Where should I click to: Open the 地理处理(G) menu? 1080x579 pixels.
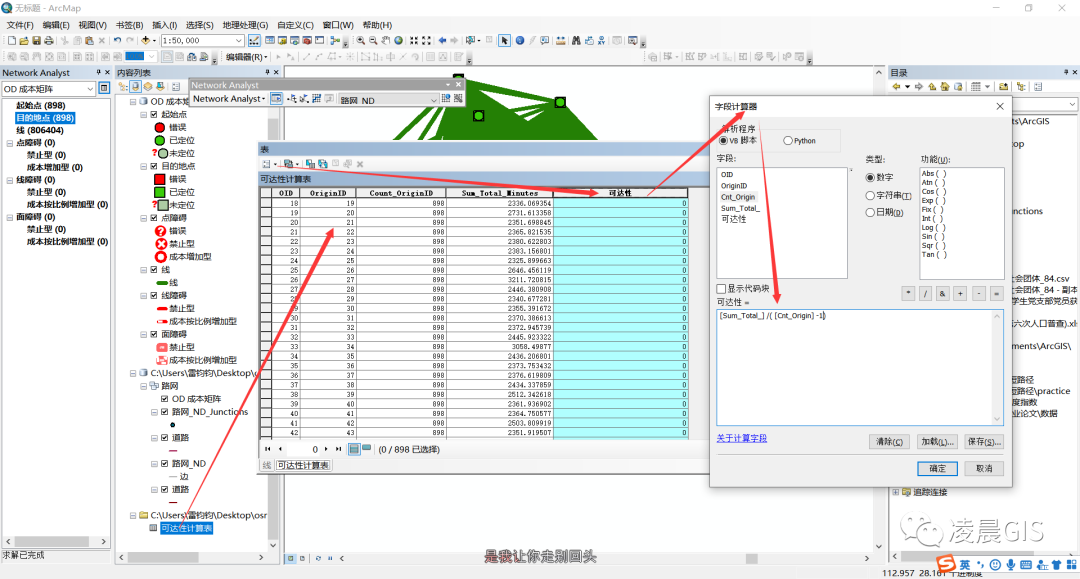pos(245,25)
